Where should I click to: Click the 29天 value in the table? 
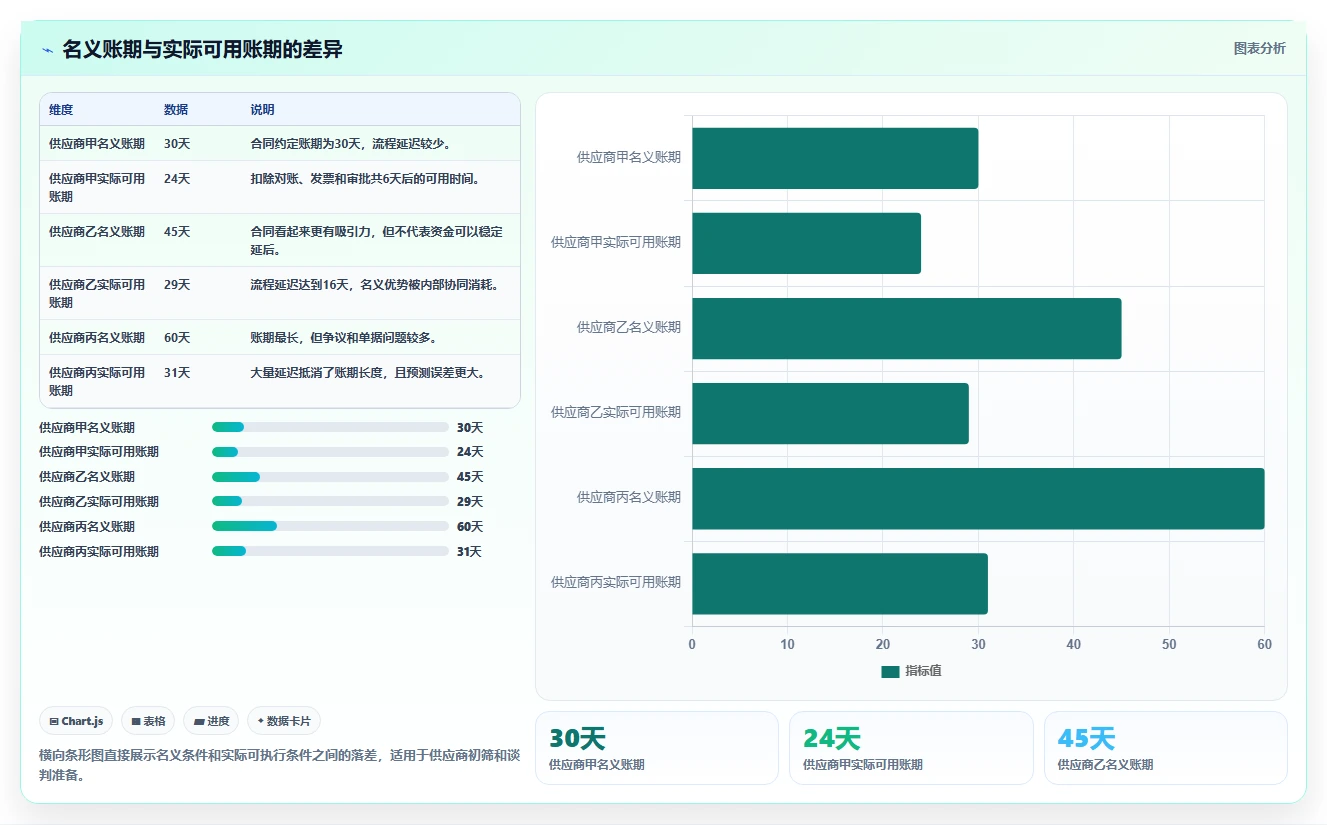pyautogui.click(x=177, y=285)
